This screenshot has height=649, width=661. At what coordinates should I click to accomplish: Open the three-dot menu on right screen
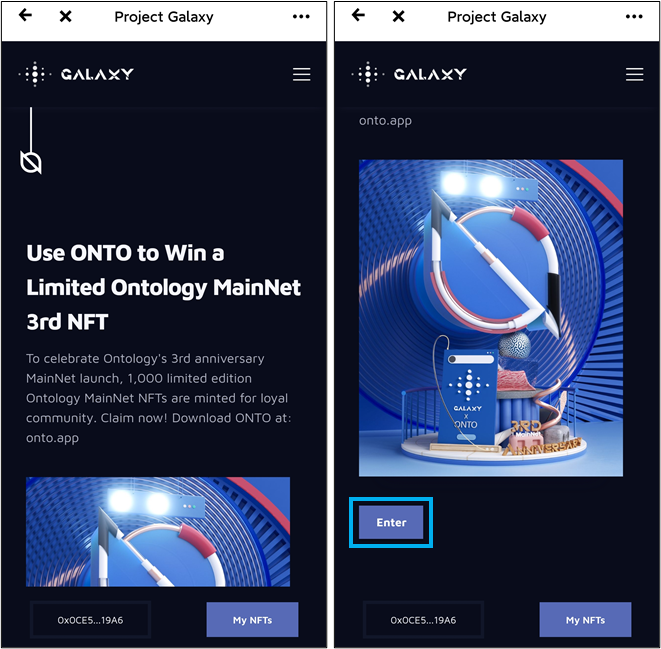(x=634, y=16)
